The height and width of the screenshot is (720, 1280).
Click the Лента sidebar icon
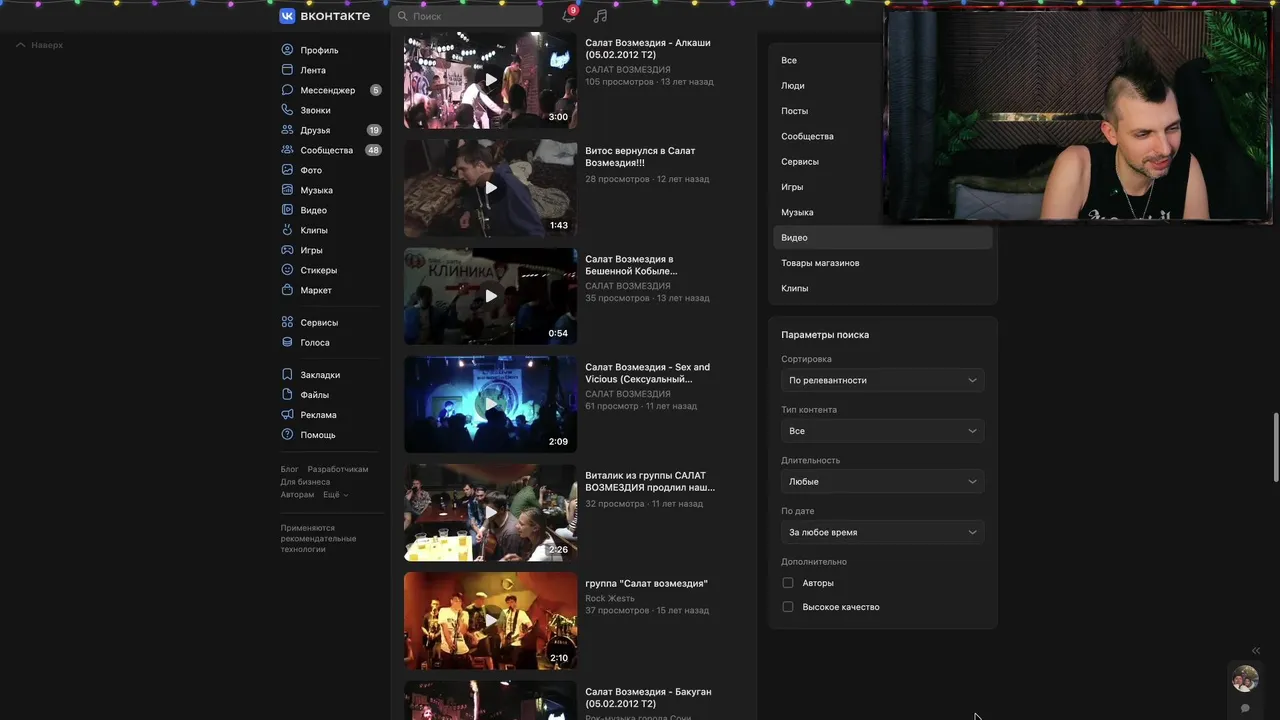tap(288, 70)
